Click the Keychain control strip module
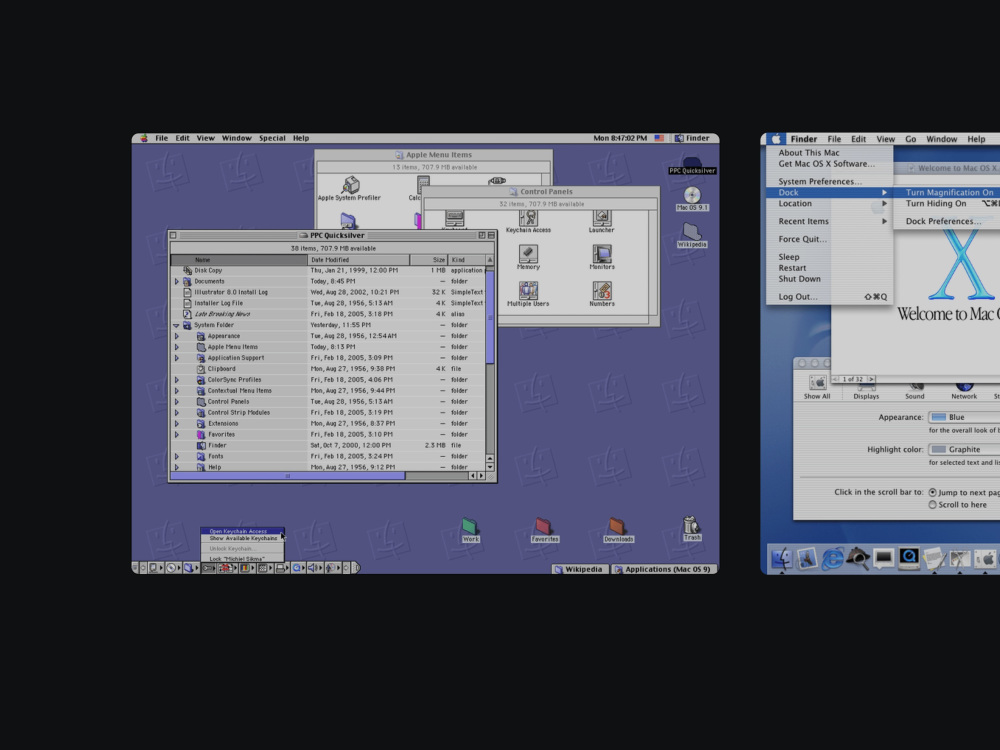Viewport: 1000px width, 750px height. pyautogui.click(x=208, y=568)
